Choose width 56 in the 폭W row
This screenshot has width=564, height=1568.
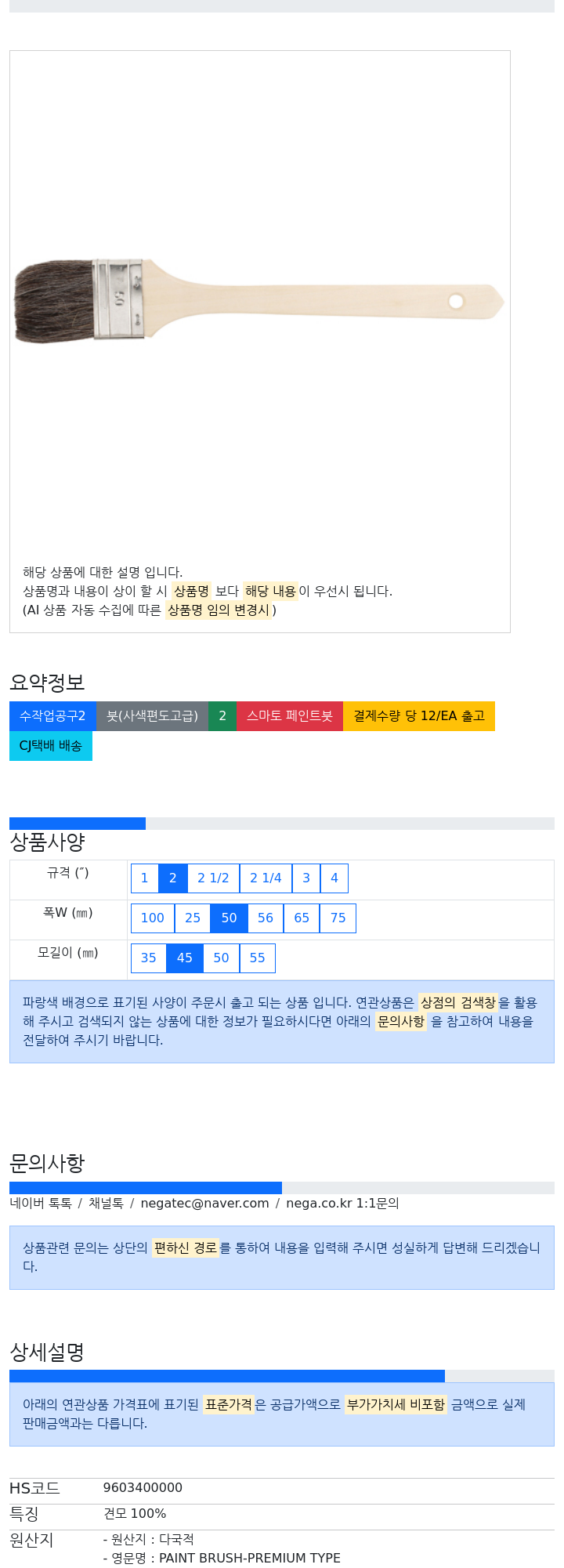tap(266, 918)
